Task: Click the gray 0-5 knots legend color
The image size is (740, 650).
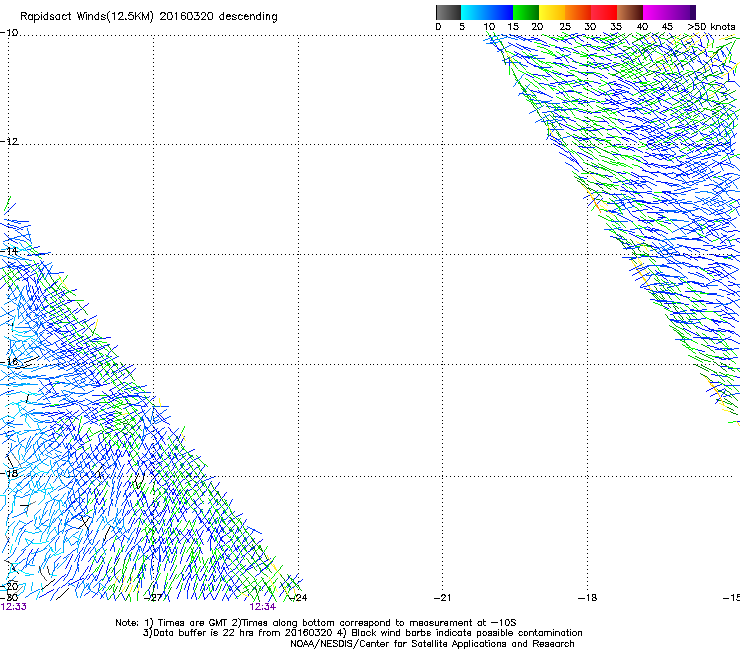Action: (448, 12)
